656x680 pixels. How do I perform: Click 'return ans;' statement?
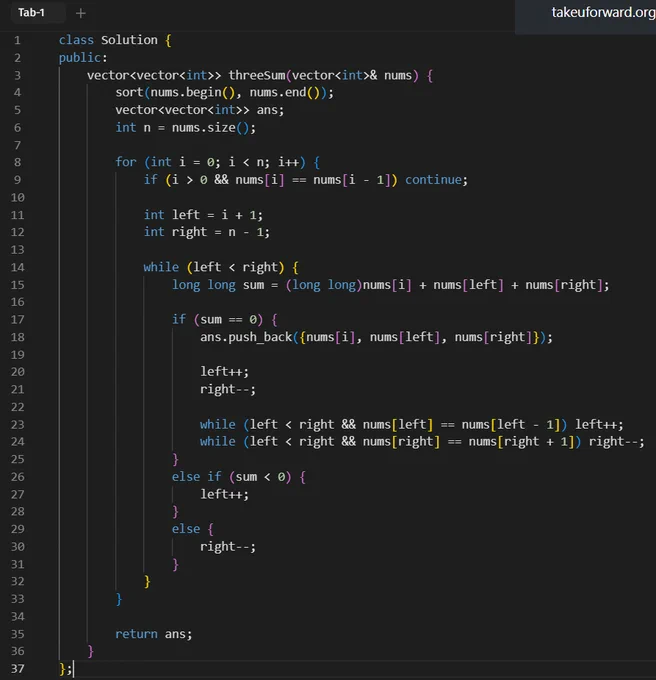coord(153,634)
